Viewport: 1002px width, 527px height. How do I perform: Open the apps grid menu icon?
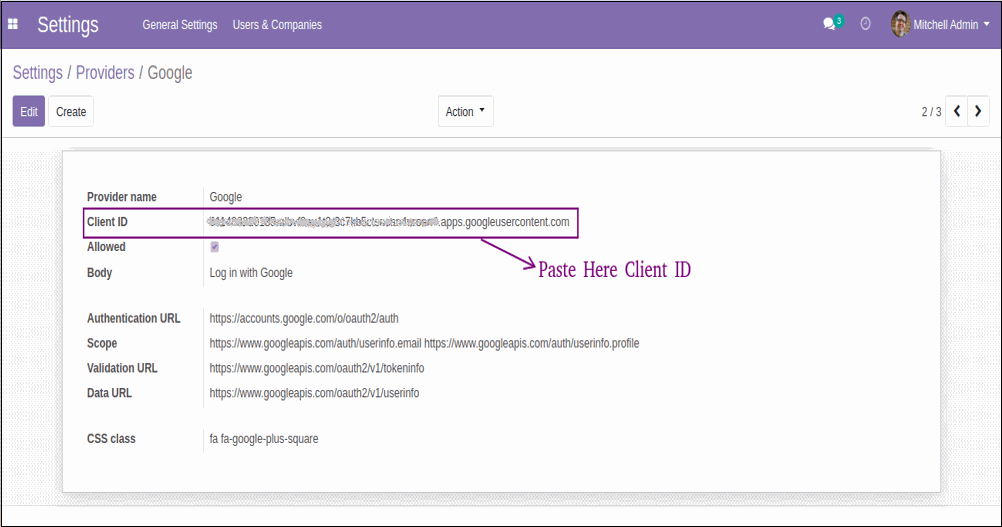pyautogui.click(x=13, y=24)
